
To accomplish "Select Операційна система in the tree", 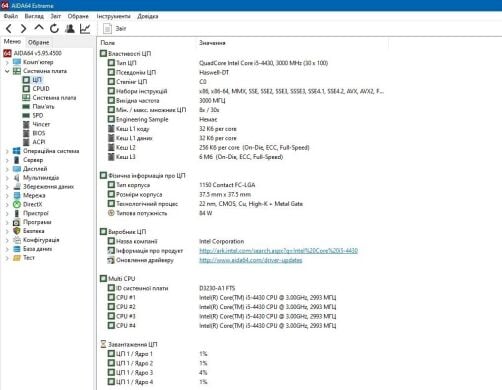I will (46, 151).
